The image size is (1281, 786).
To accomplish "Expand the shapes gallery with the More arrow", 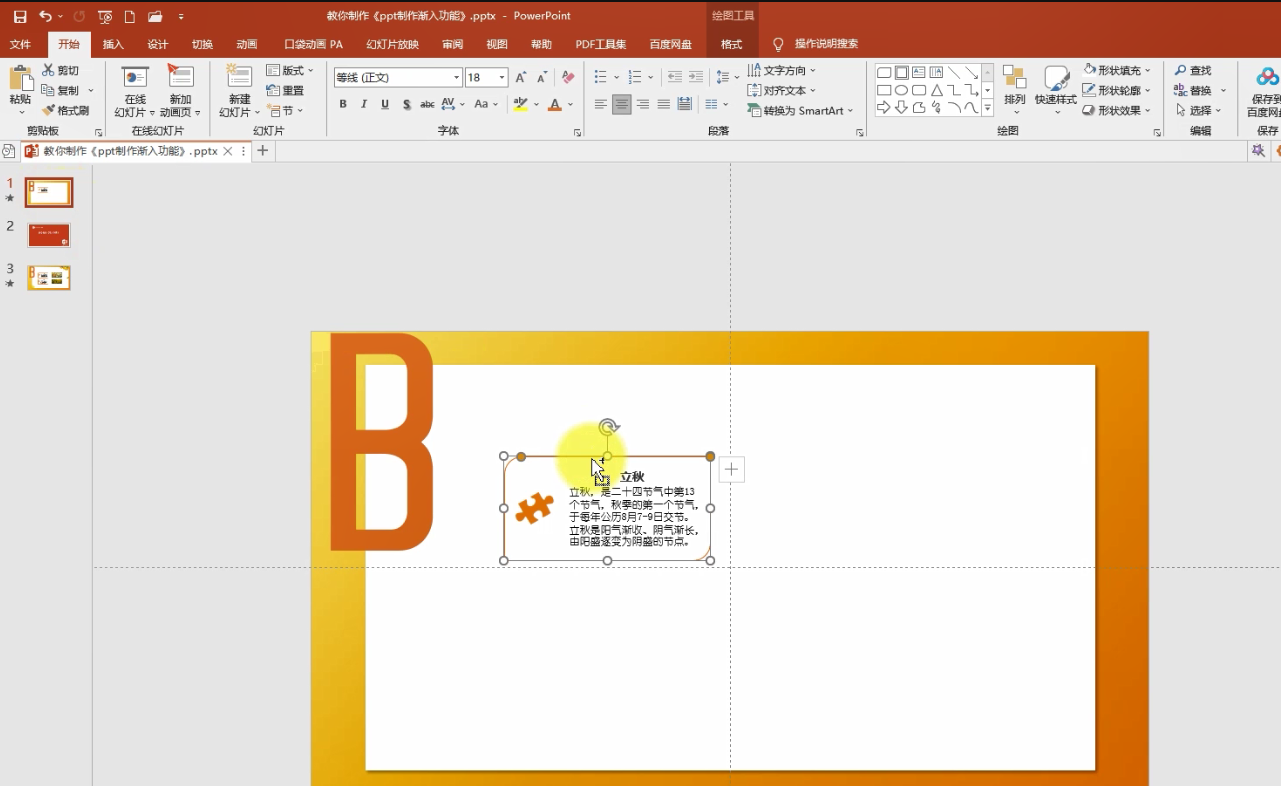I will pos(988,109).
